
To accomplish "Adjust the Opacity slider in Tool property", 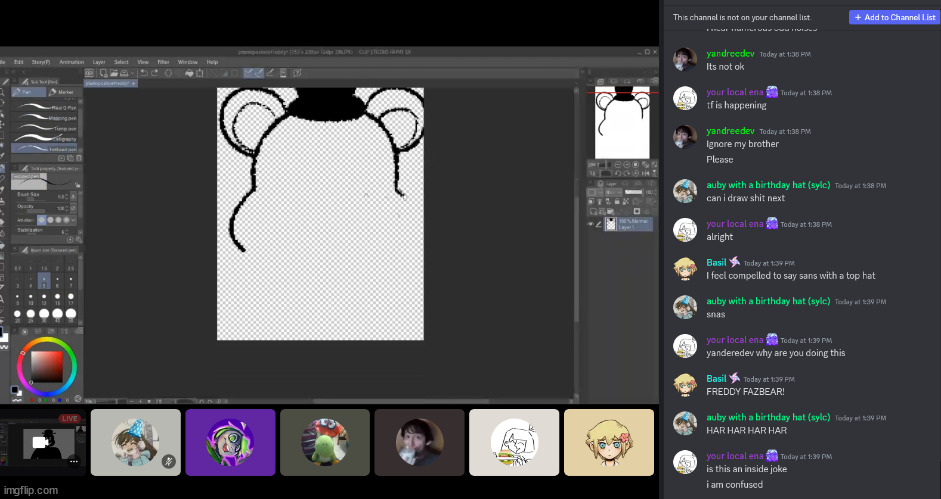I will (36, 211).
